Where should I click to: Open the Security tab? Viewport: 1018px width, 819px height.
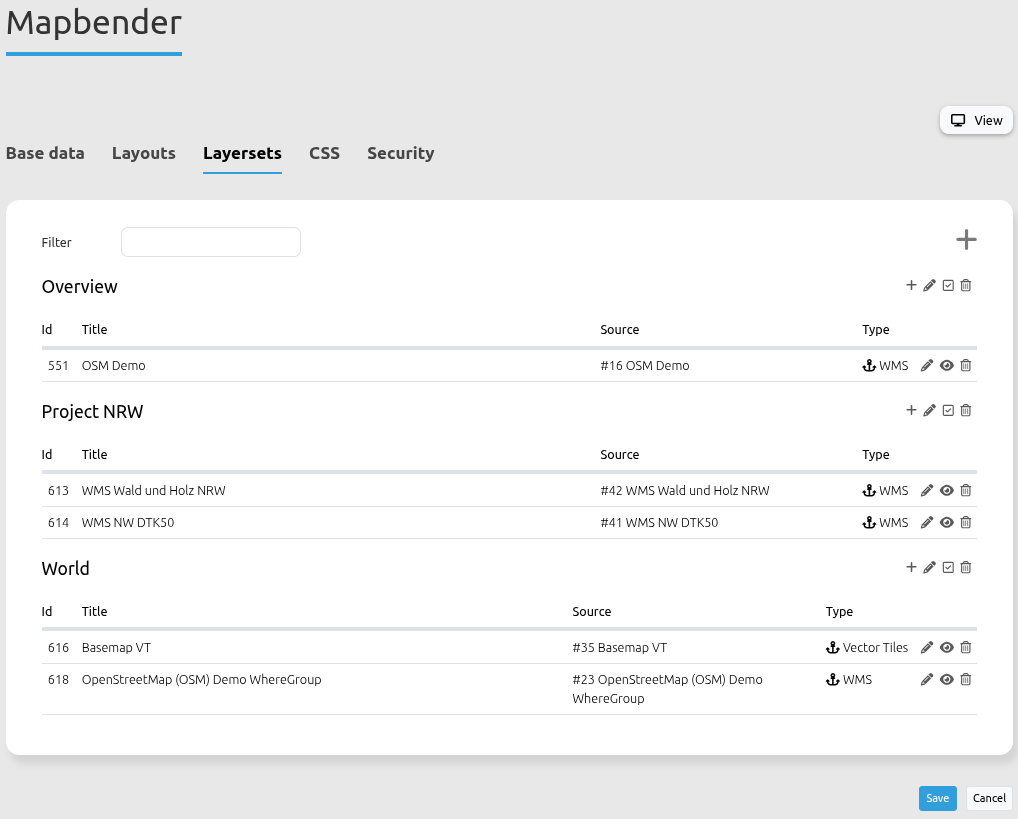pos(400,153)
